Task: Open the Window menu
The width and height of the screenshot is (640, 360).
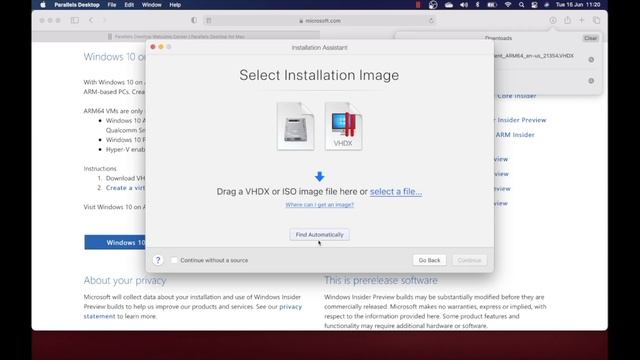Action: (x=151, y=5)
